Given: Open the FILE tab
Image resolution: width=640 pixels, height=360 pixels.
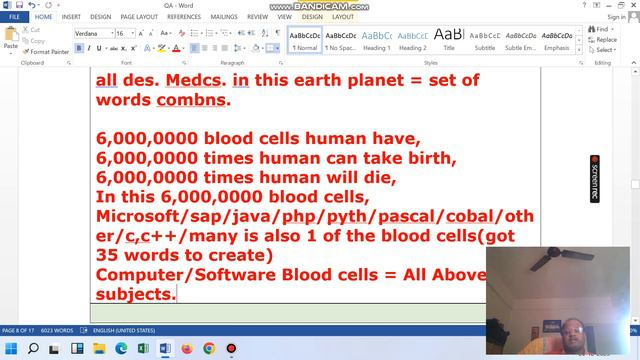Looking at the screenshot, I should [x=14, y=17].
